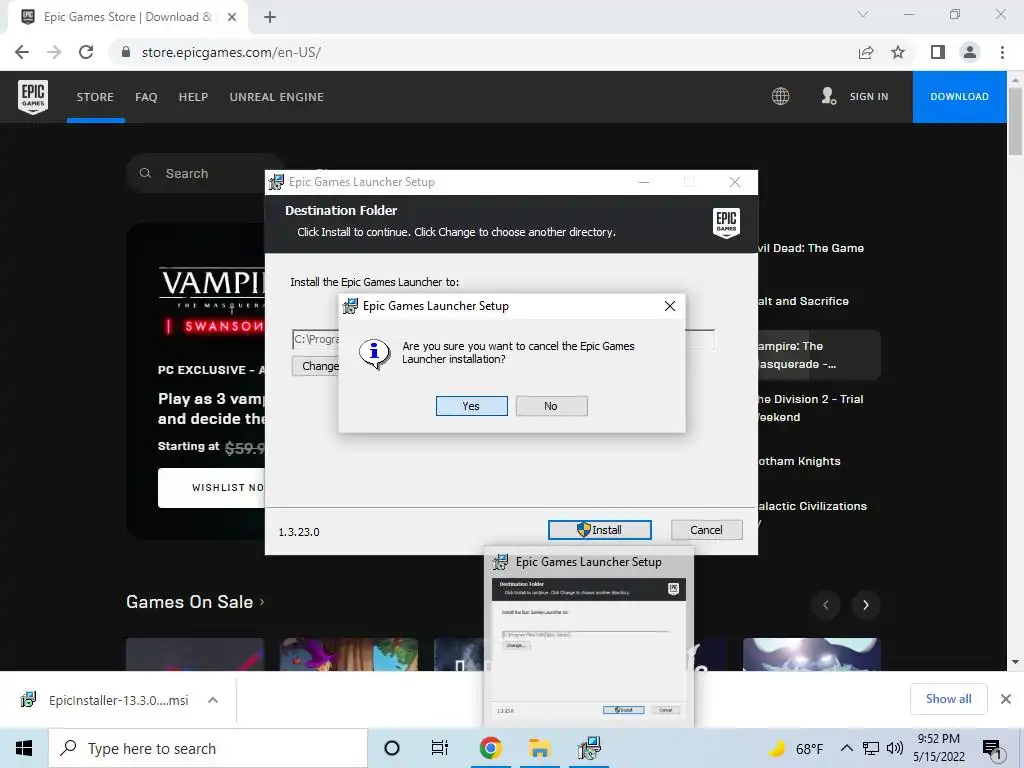Click the Chrome taskbar icon
Image resolution: width=1024 pixels, height=768 pixels.
(x=490, y=748)
